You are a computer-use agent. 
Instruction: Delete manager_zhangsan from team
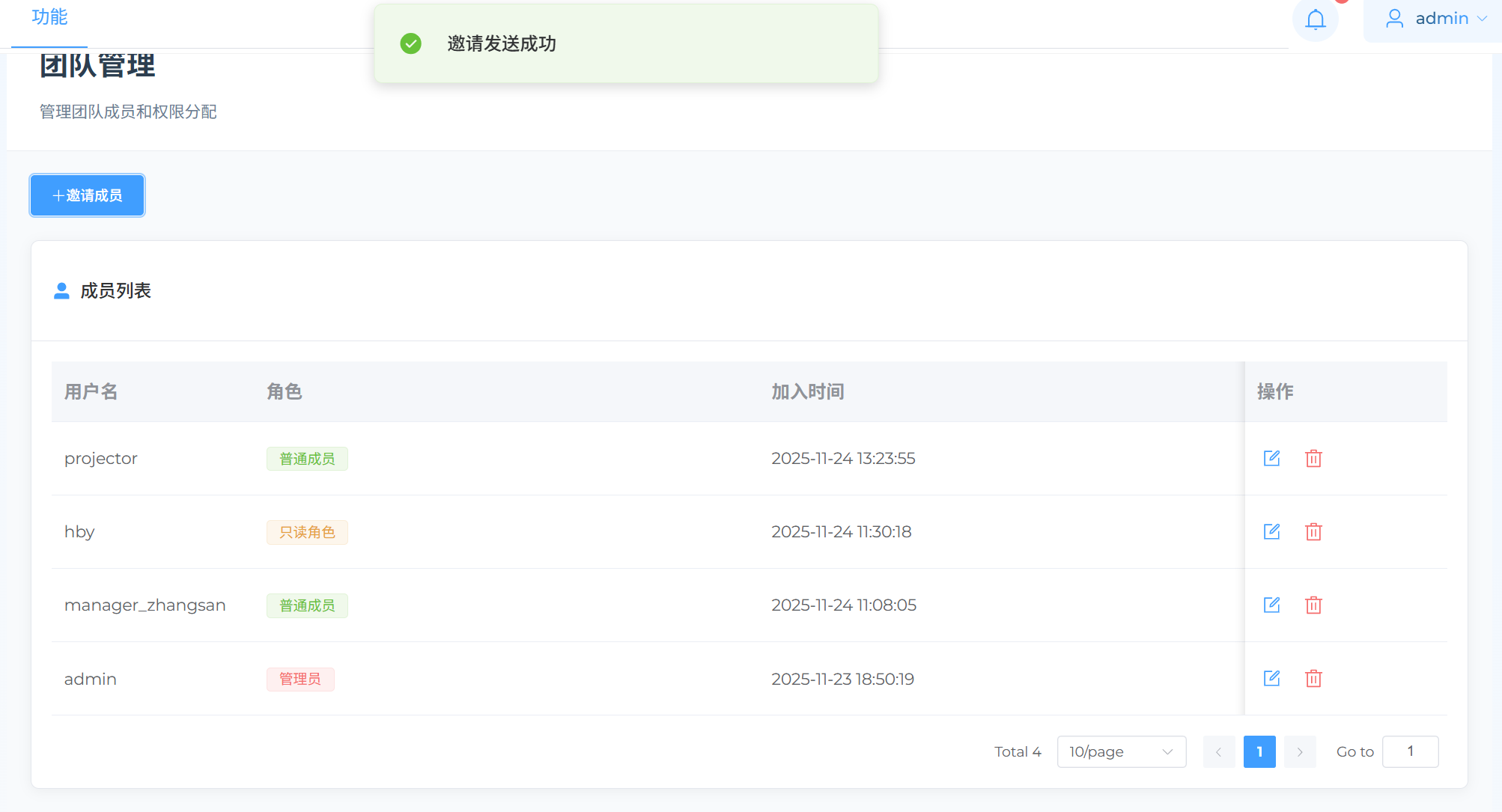pyautogui.click(x=1313, y=605)
